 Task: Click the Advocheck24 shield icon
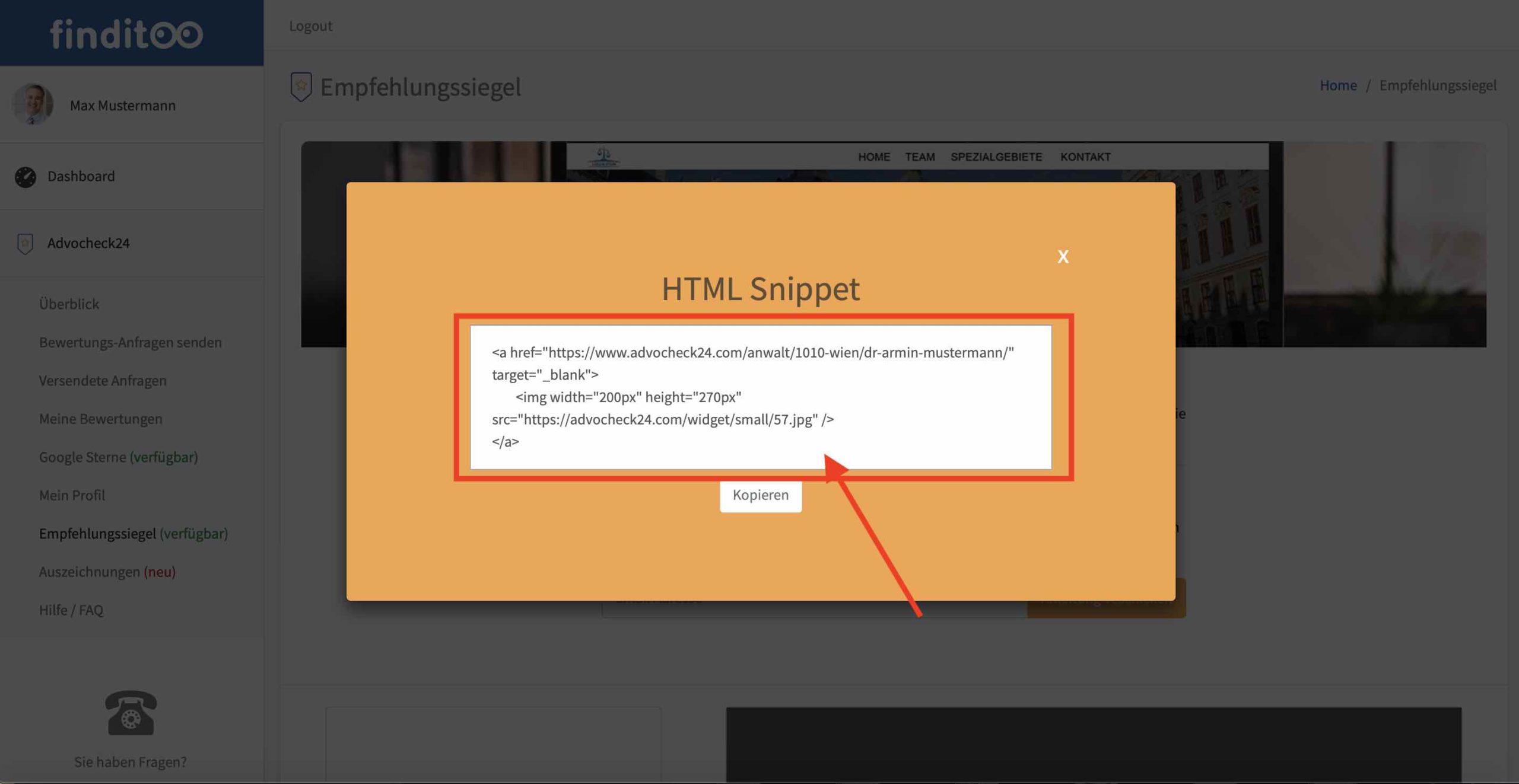25,243
